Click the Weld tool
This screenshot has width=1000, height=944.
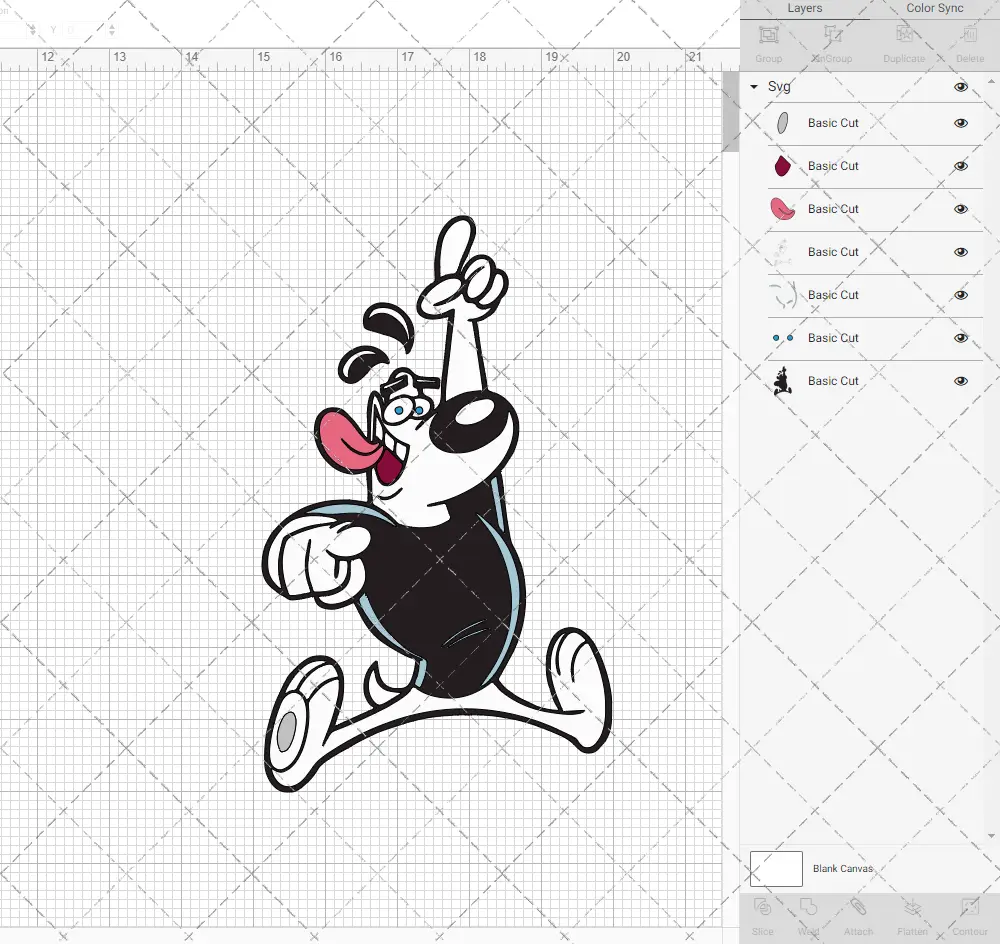pos(808,917)
